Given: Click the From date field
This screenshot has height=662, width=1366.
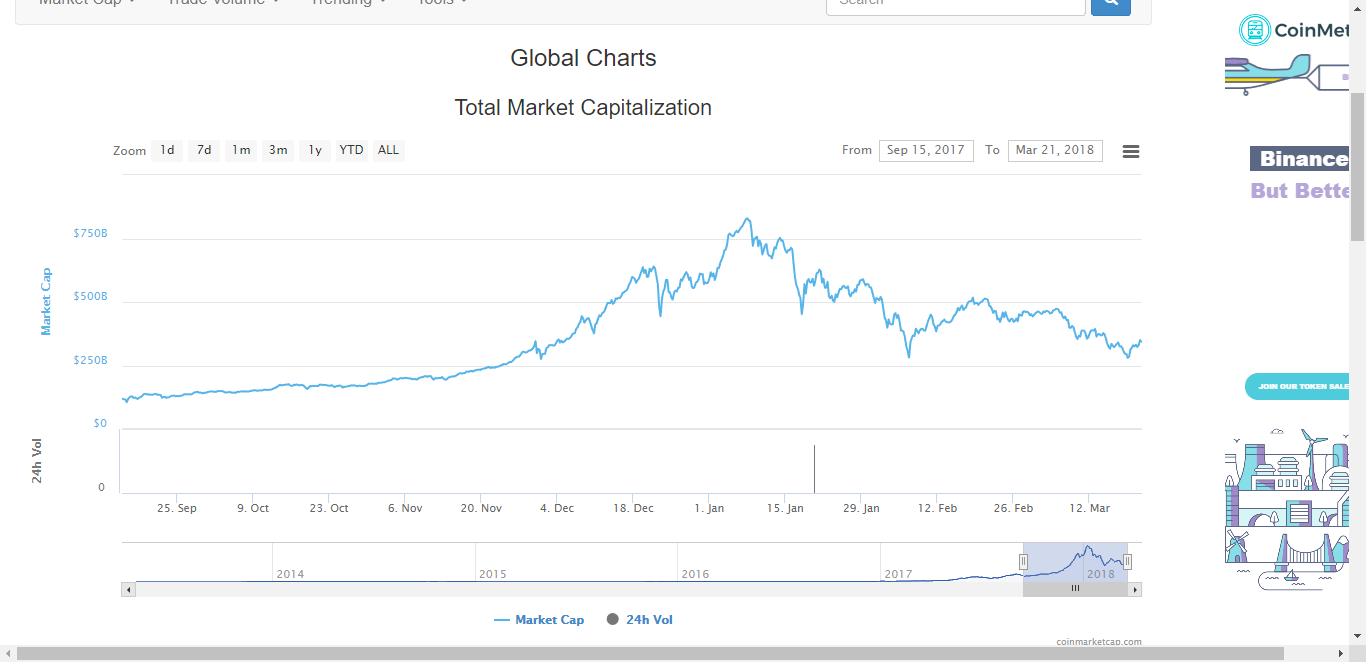Looking at the screenshot, I should (925, 151).
